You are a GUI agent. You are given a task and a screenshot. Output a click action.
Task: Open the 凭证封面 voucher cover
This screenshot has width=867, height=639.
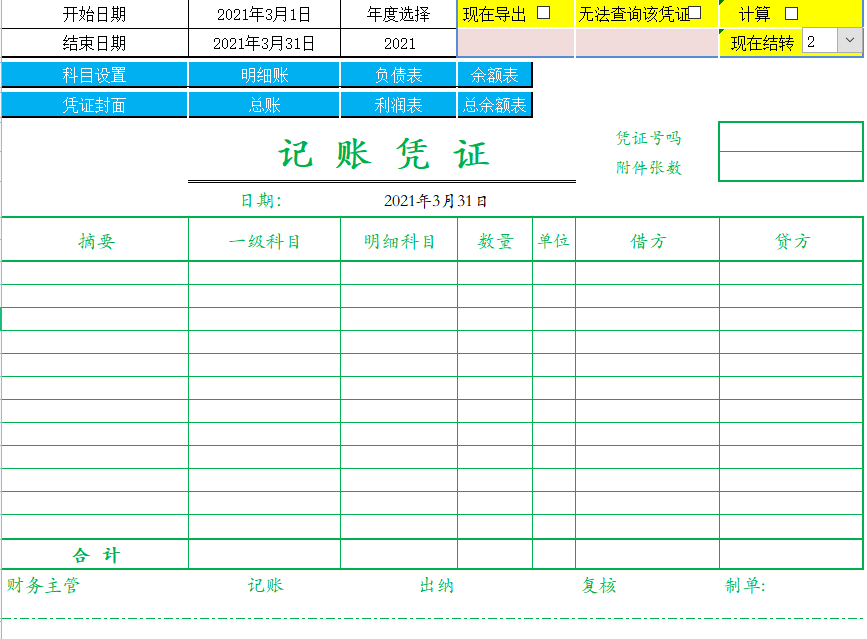(x=95, y=103)
